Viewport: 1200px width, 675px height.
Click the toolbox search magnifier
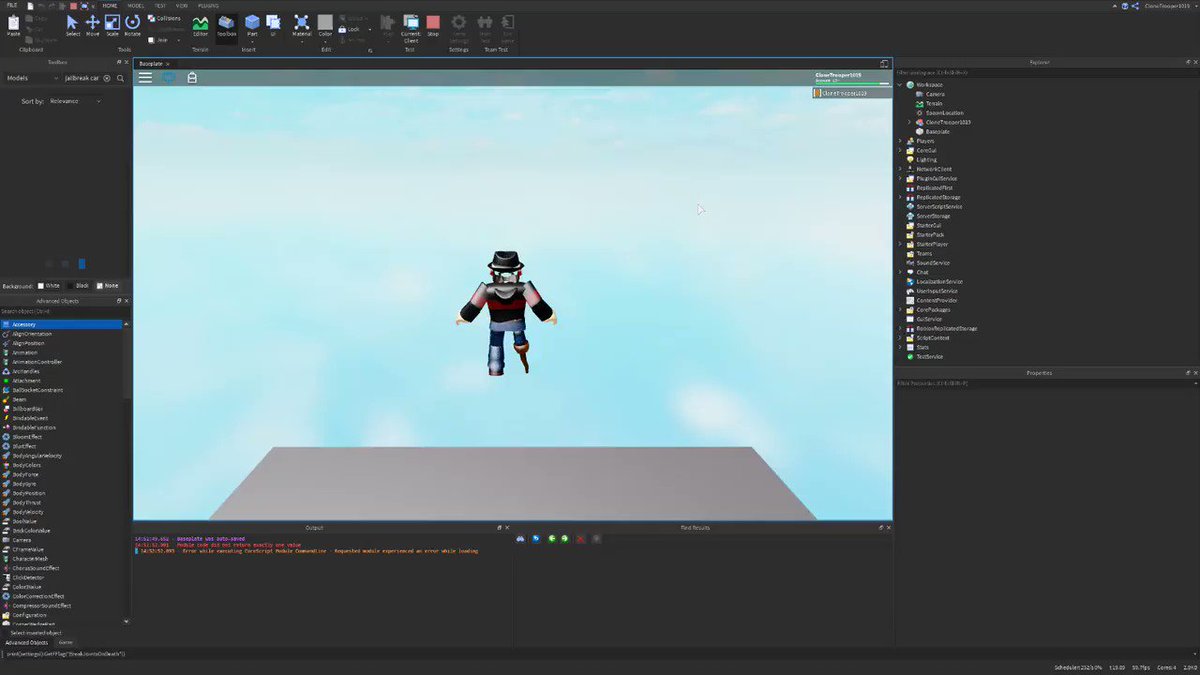[x=120, y=77]
